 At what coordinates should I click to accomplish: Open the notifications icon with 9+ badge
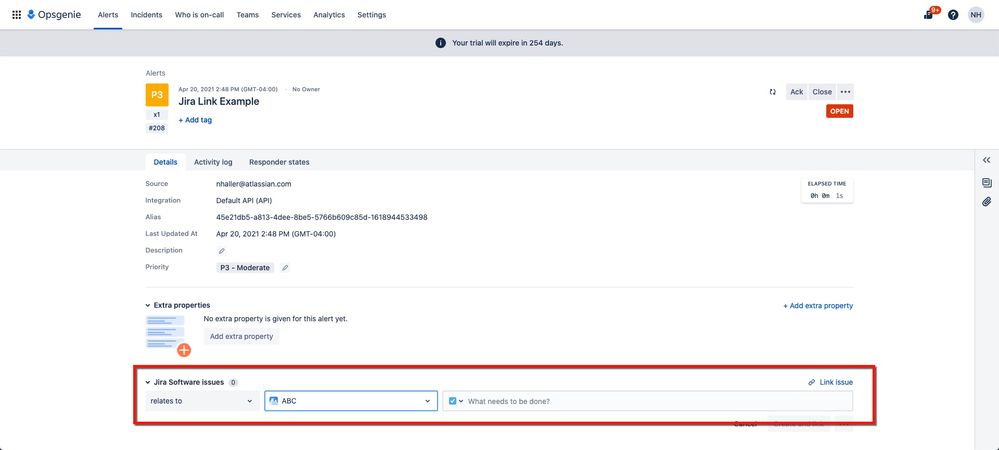coord(929,15)
